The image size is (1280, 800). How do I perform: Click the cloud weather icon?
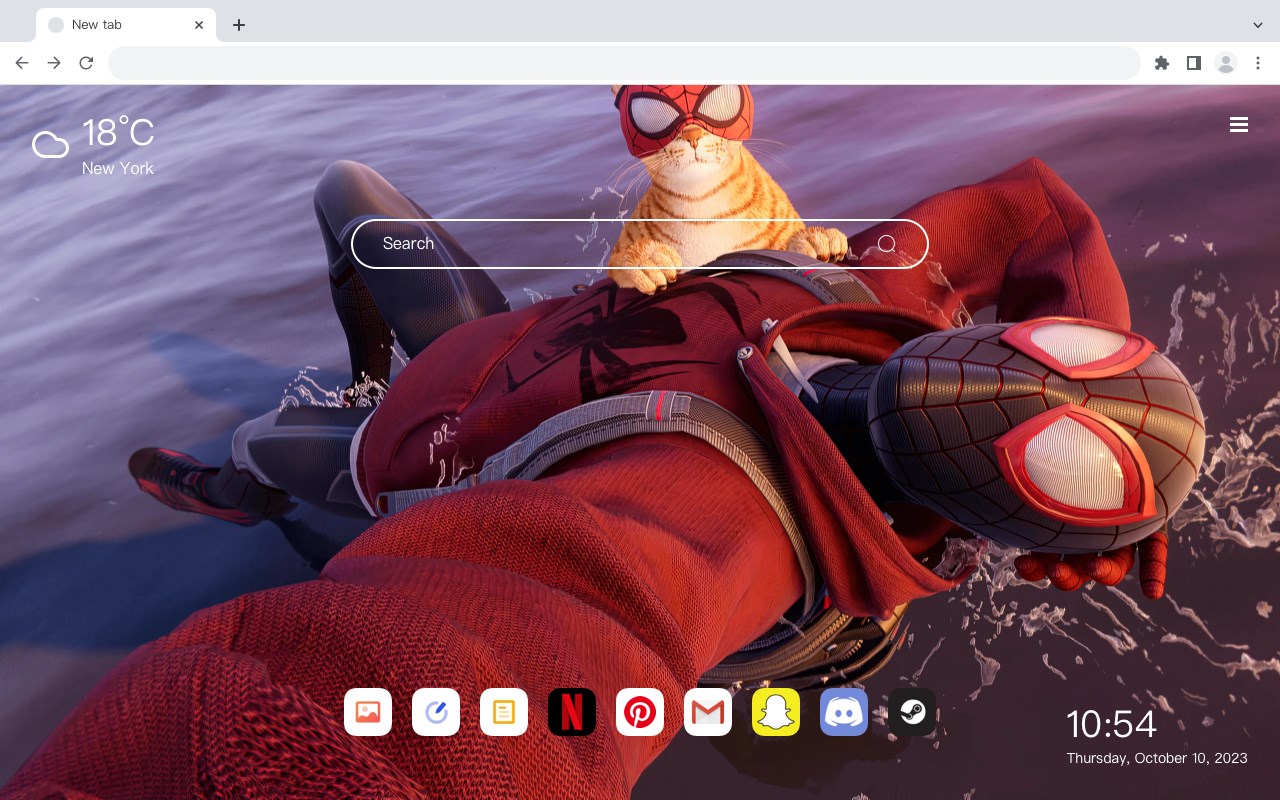click(50, 145)
